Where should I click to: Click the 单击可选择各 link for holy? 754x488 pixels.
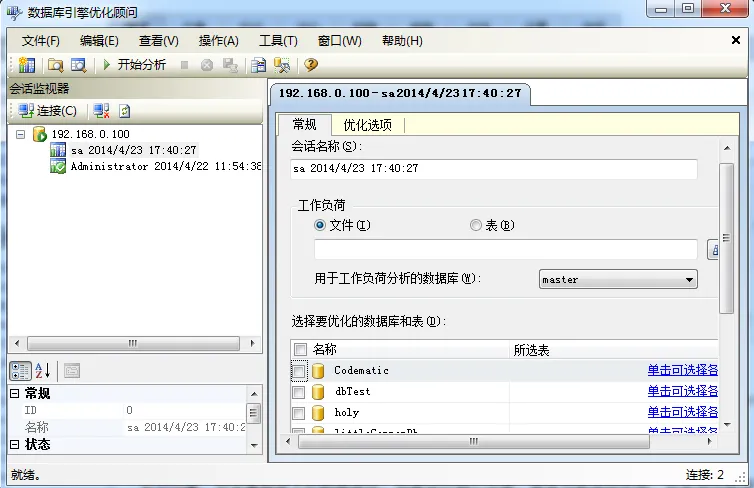(682, 412)
